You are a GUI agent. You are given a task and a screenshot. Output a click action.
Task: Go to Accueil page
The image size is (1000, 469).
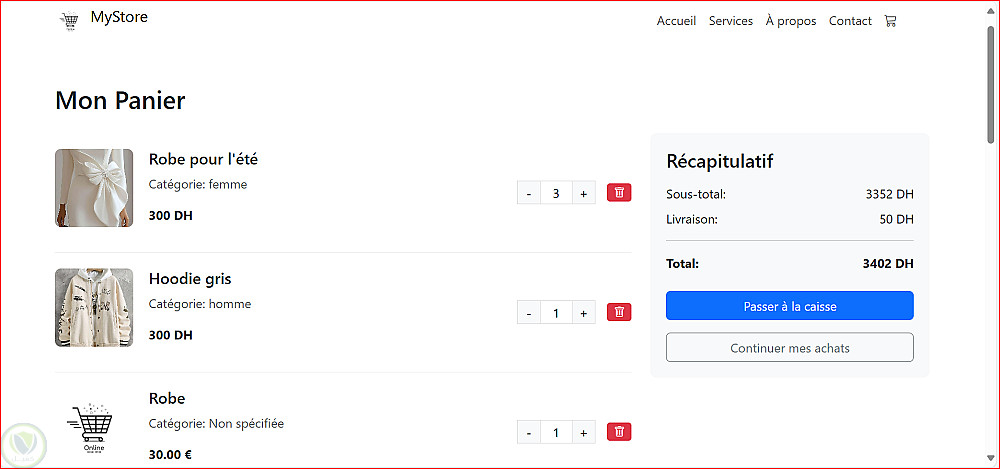point(676,21)
